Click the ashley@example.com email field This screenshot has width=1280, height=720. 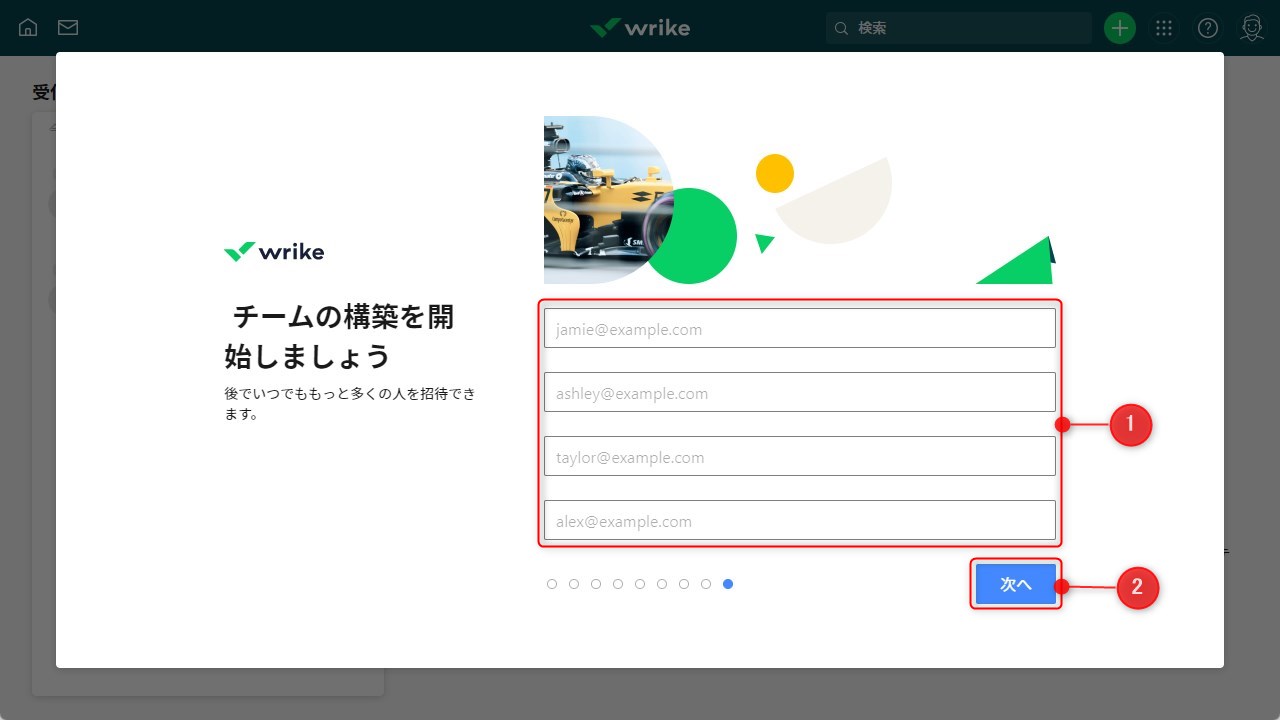799,392
